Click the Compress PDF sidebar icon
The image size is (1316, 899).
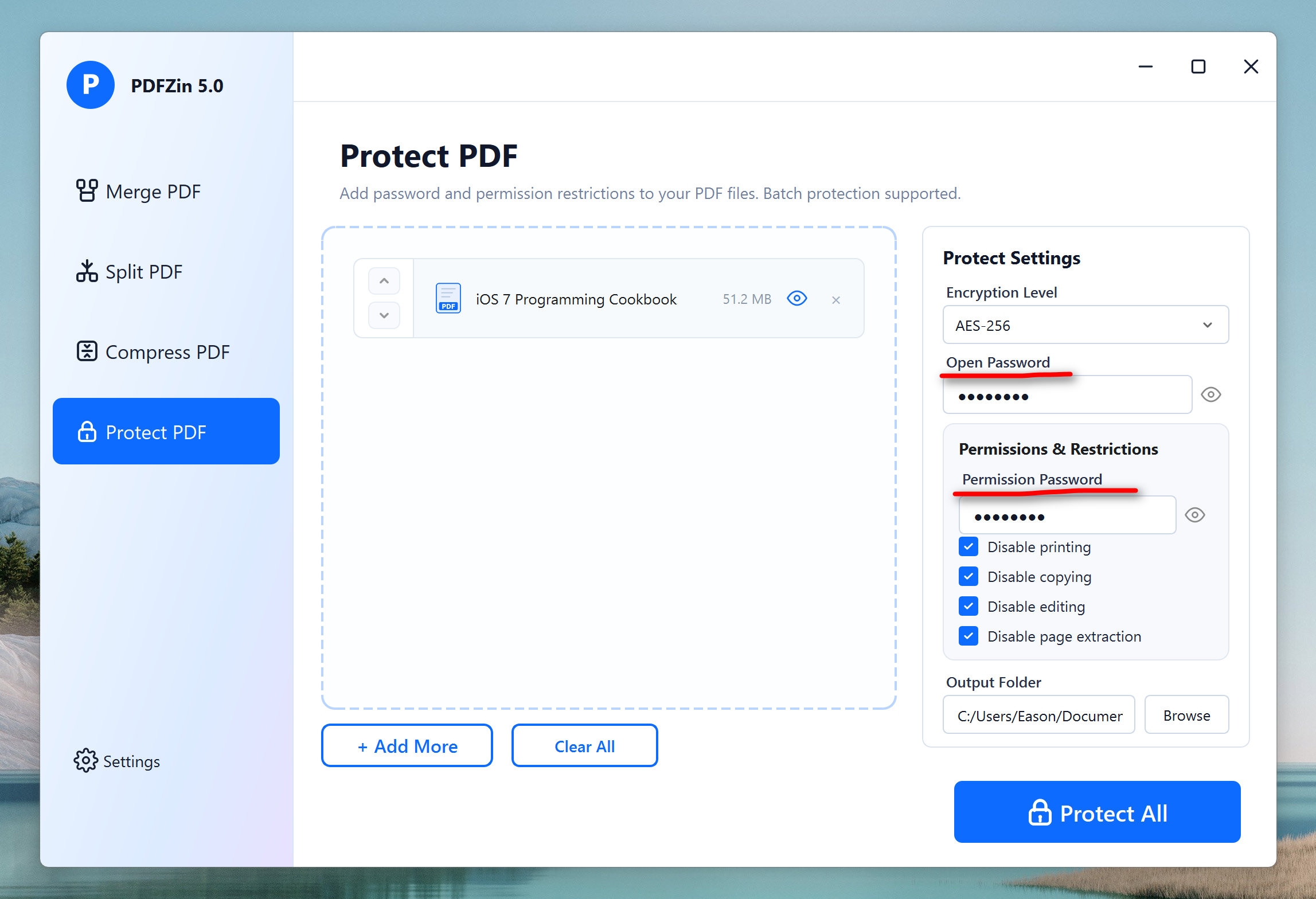click(87, 351)
